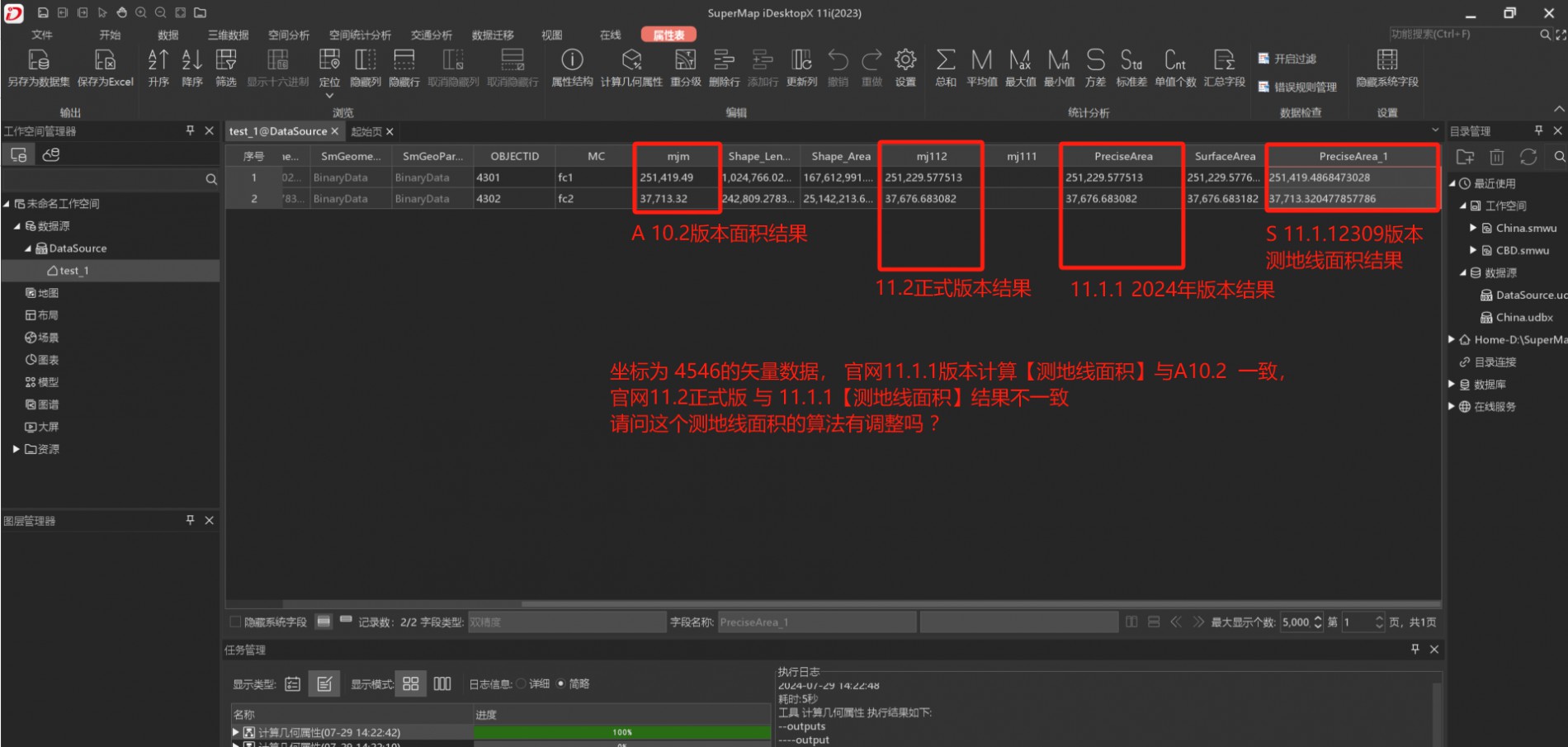The height and width of the screenshot is (747, 1568).
Task: Collapse the DataSource tree node
Action: point(28,248)
